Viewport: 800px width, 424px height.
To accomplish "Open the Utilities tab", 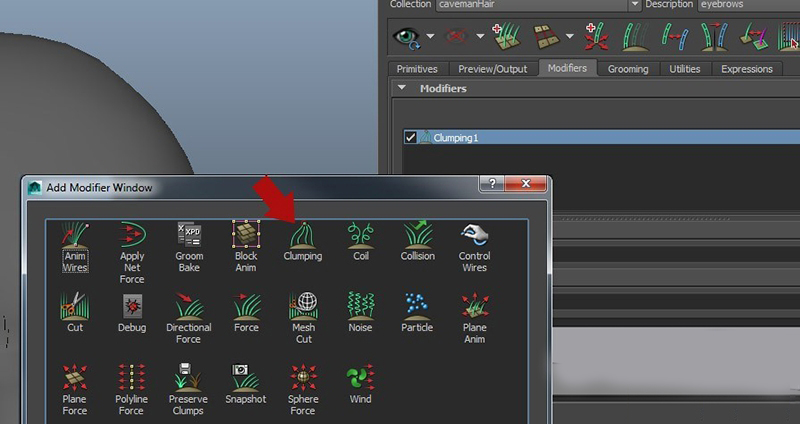I will click(685, 69).
